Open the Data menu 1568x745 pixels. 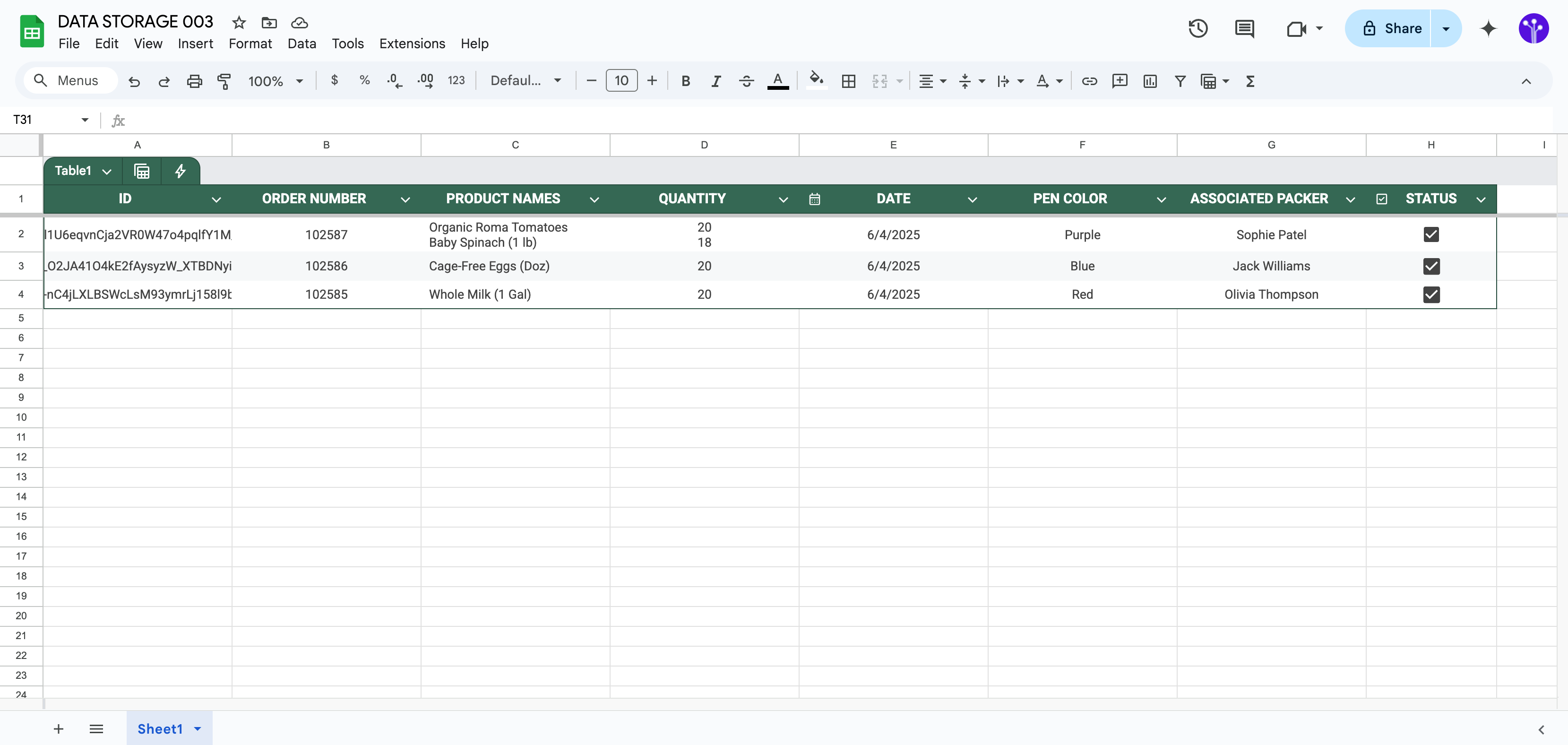302,44
